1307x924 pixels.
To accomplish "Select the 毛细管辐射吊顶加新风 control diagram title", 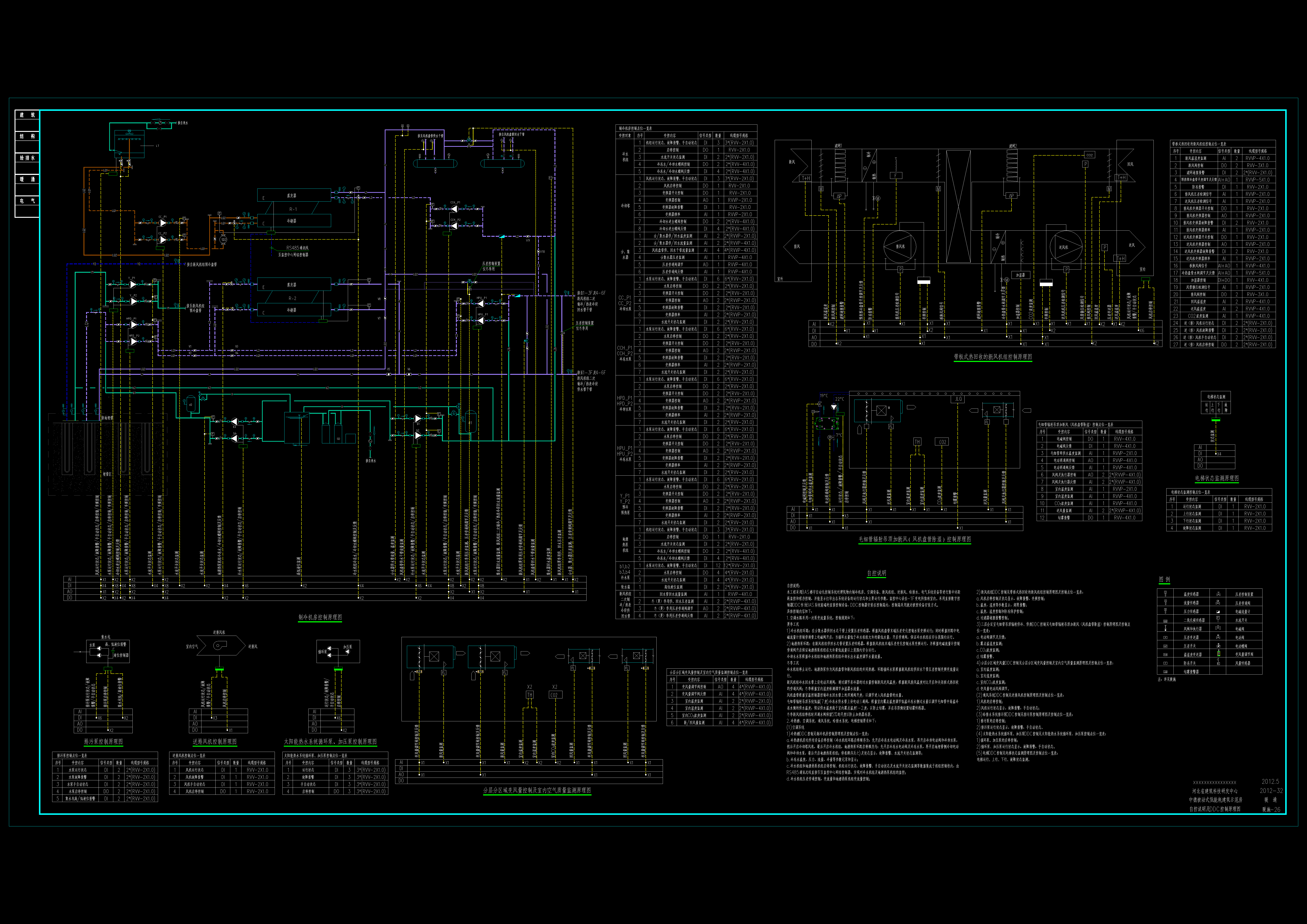I will pyautogui.click(x=915, y=539).
